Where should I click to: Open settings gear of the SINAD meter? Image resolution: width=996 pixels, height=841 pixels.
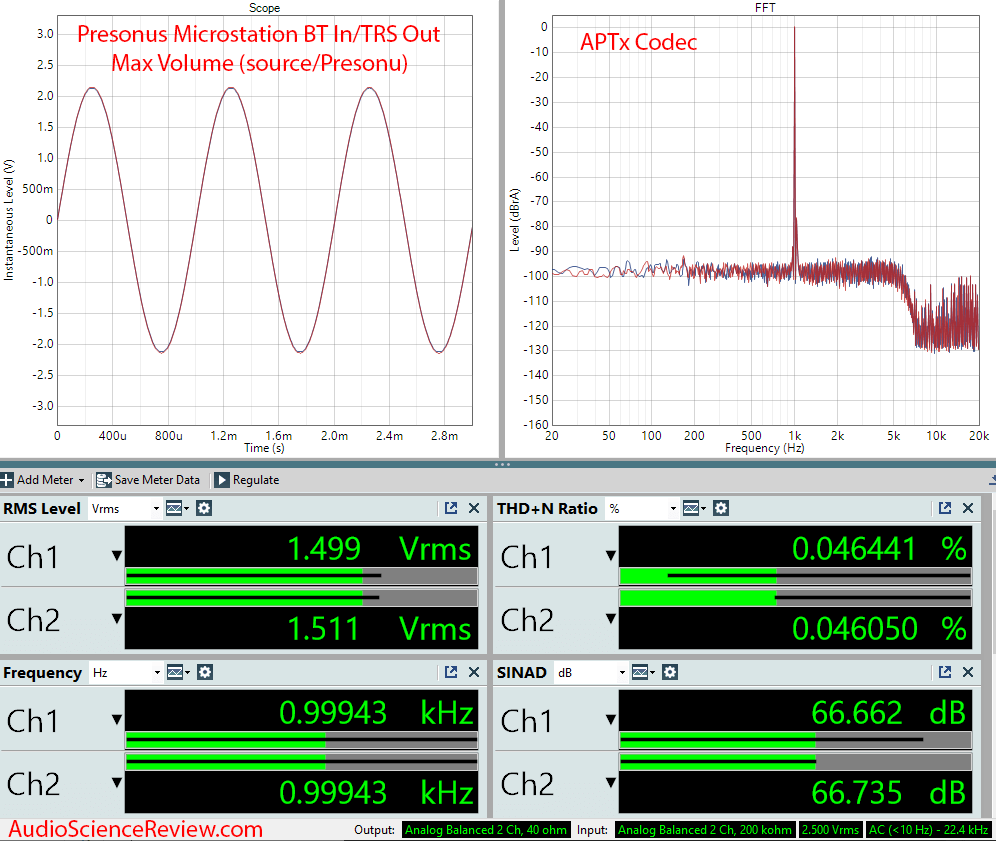670,672
